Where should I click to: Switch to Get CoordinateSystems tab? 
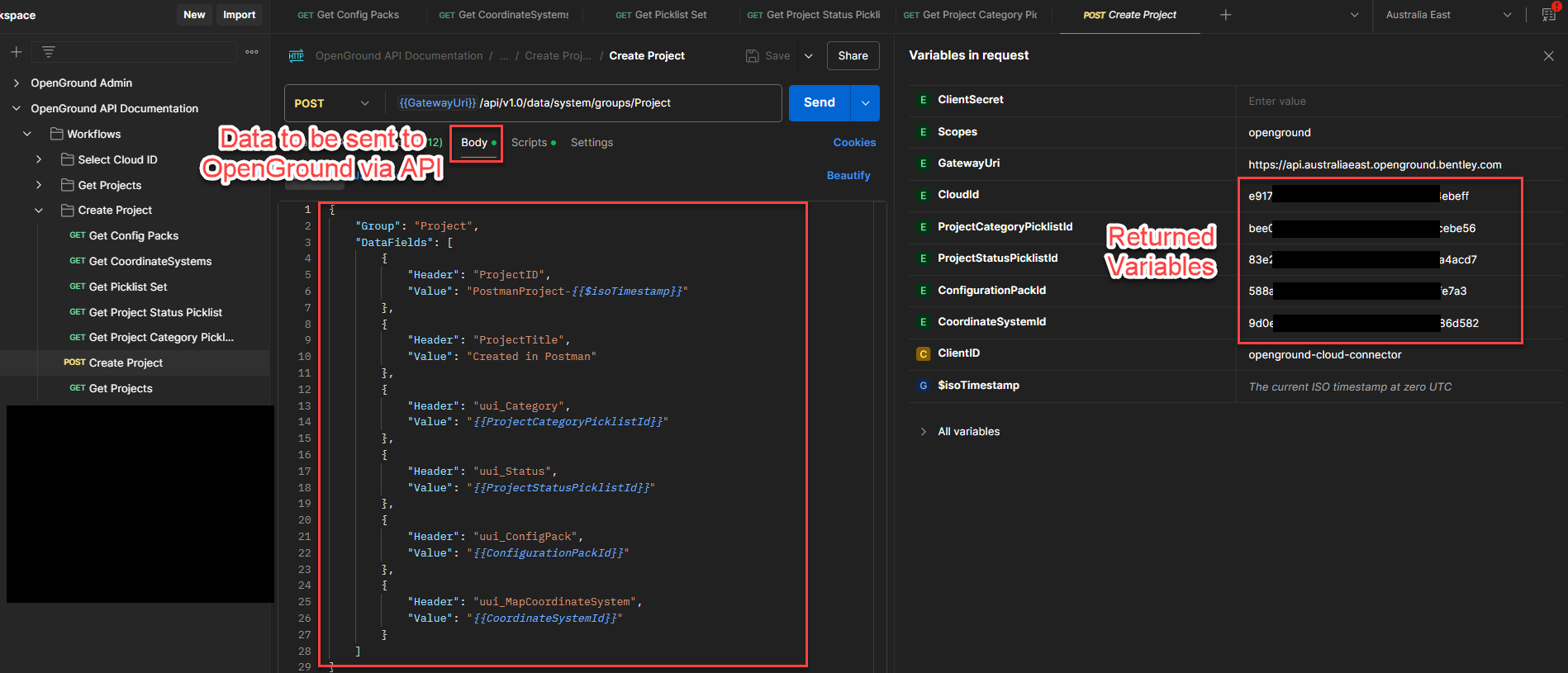pos(504,15)
